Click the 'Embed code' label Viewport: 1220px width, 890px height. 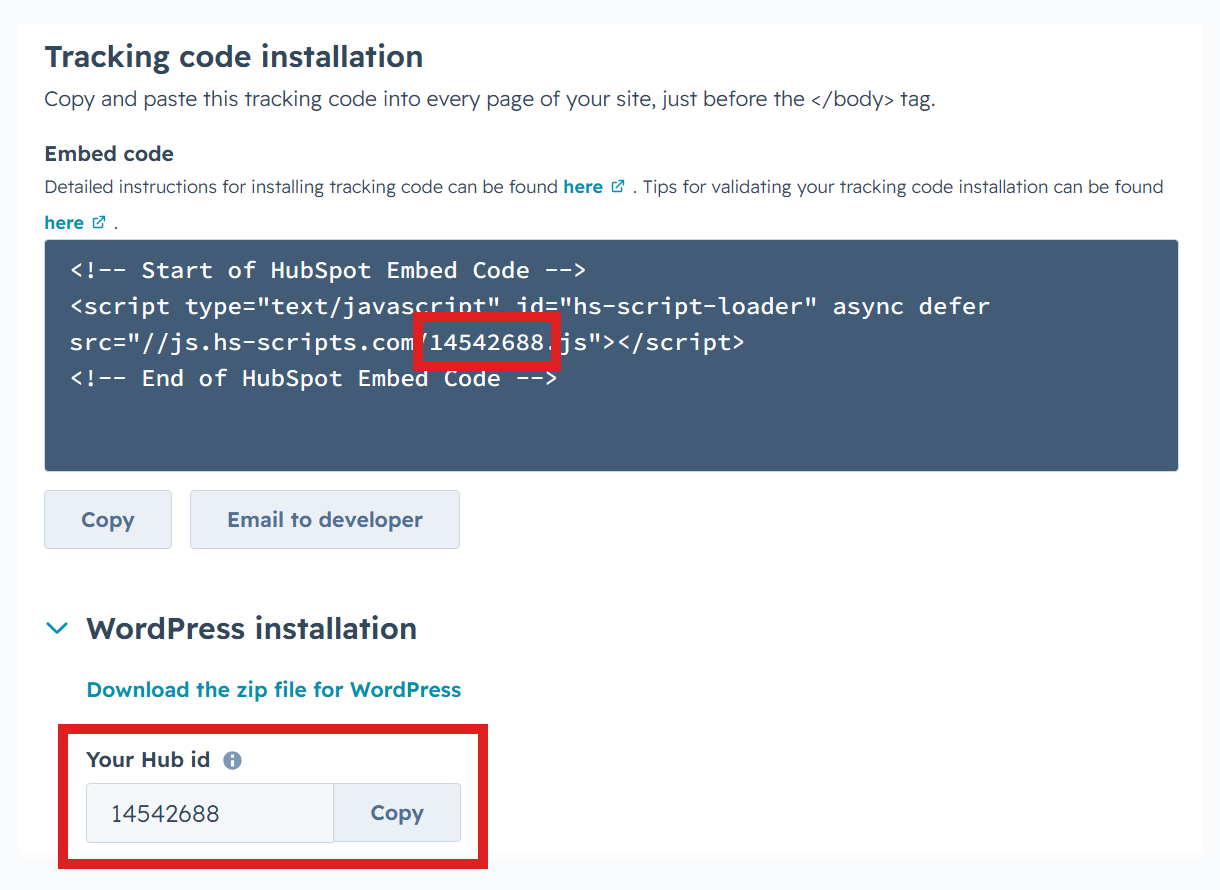click(109, 154)
